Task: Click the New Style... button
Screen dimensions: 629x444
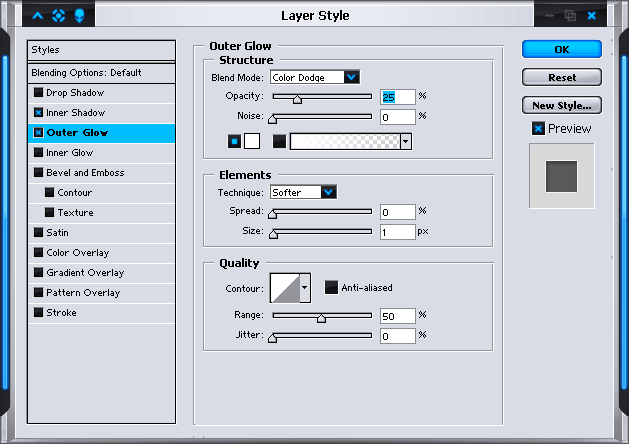Action: click(x=562, y=105)
